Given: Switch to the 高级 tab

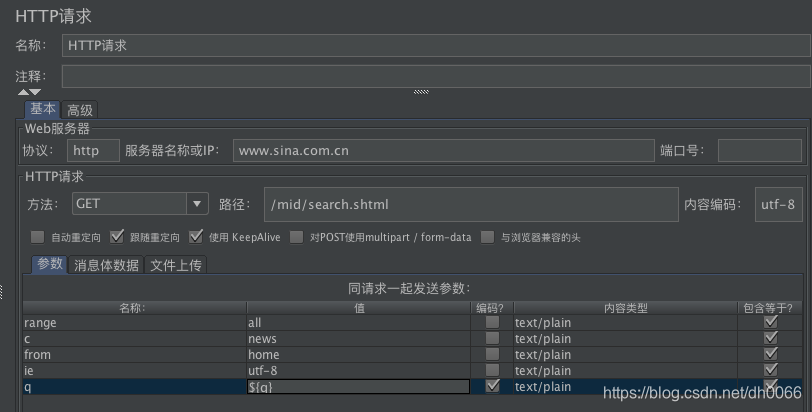Looking at the screenshot, I should click(x=80, y=110).
